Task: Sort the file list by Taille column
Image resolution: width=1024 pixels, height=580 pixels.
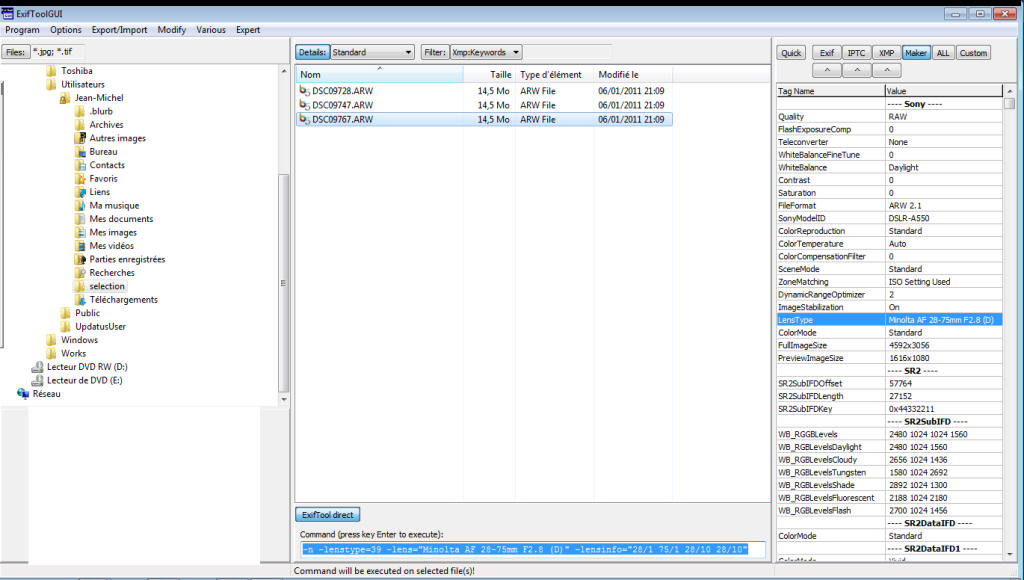Action: point(489,74)
